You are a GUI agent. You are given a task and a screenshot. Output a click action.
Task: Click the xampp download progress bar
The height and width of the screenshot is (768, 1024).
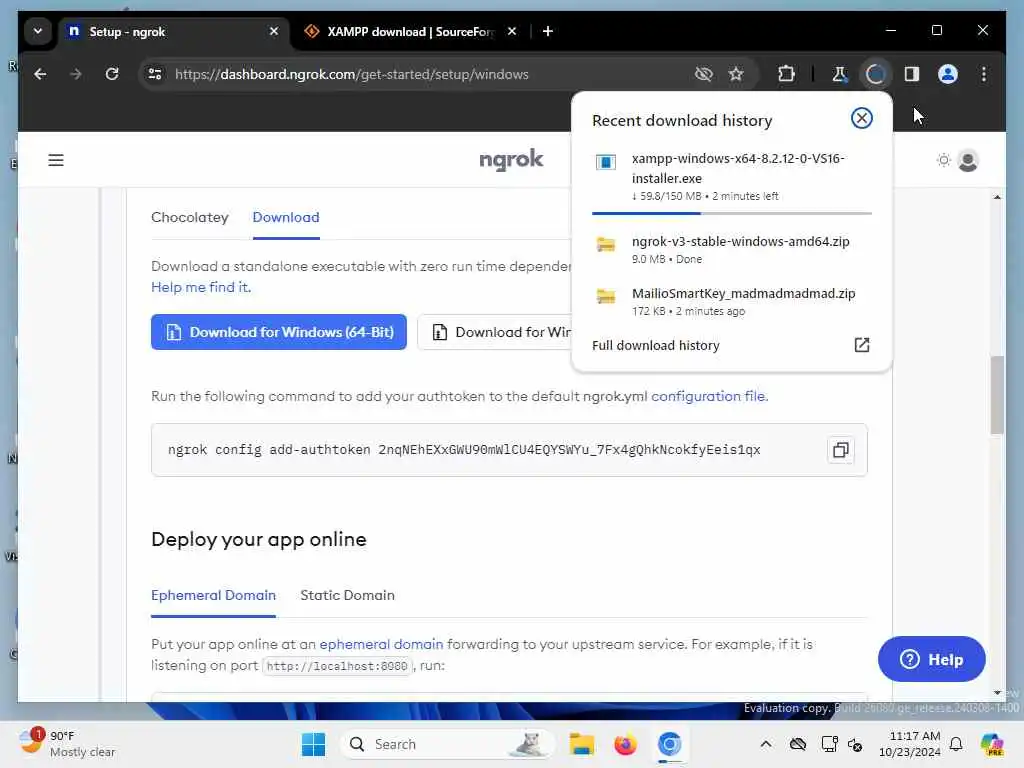pyautogui.click(x=731, y=213)
